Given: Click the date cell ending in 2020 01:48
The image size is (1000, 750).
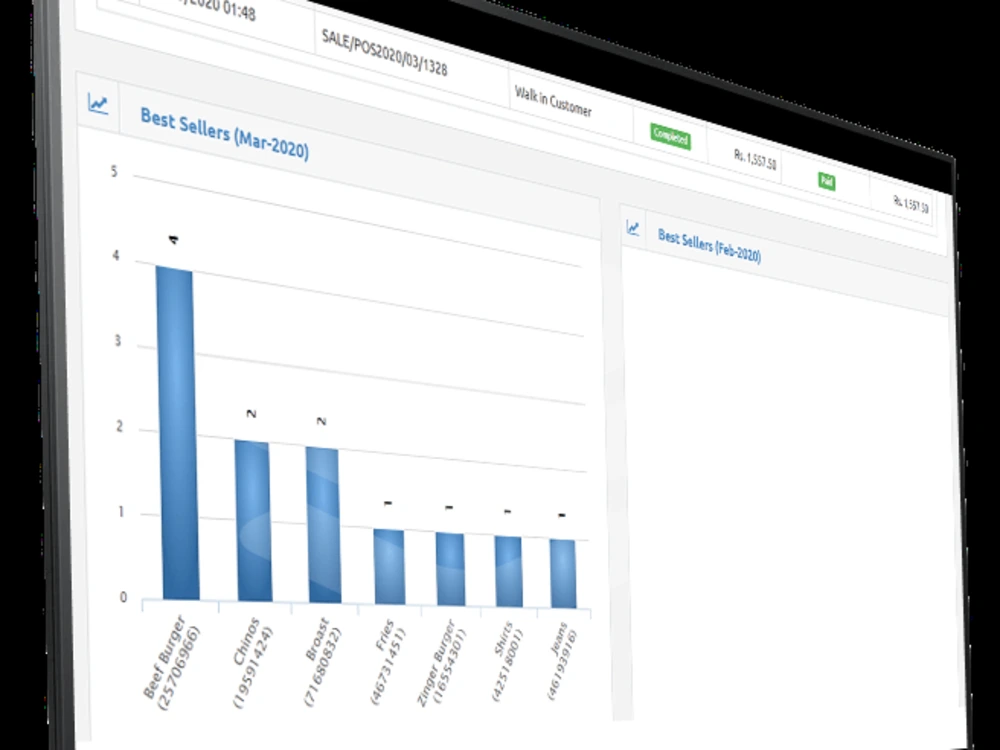Looking at the screenshot, I should coord(217,9).
